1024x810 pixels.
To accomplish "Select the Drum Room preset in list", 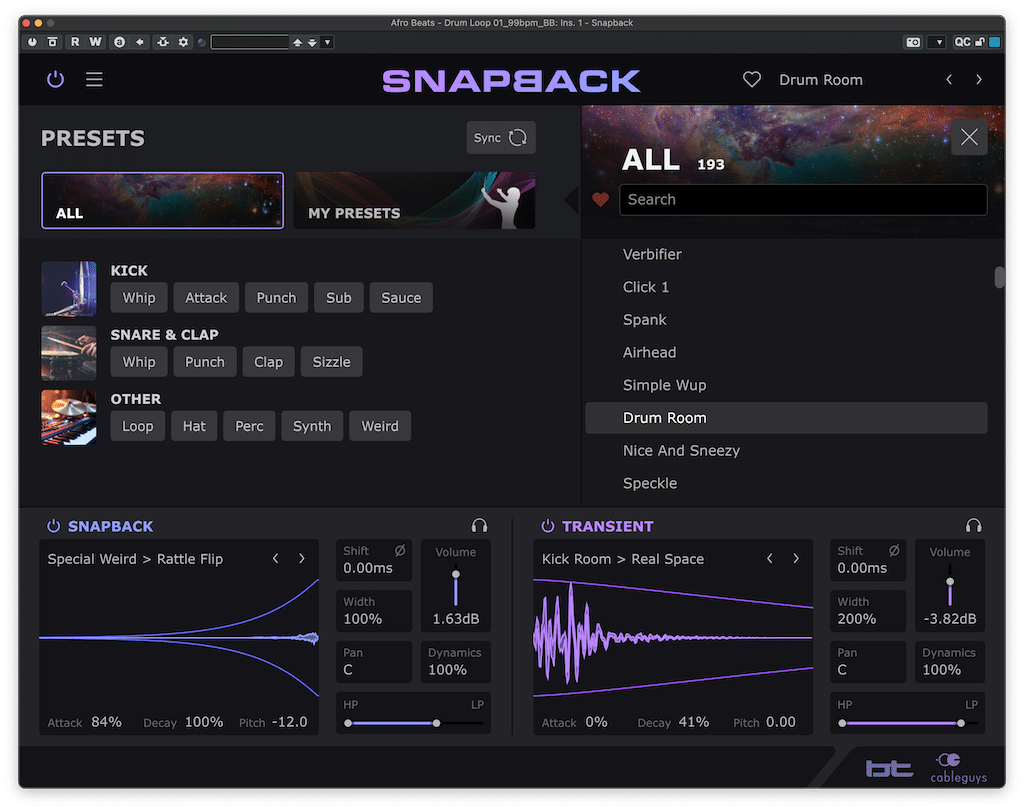I will click(x=786, y=418).
